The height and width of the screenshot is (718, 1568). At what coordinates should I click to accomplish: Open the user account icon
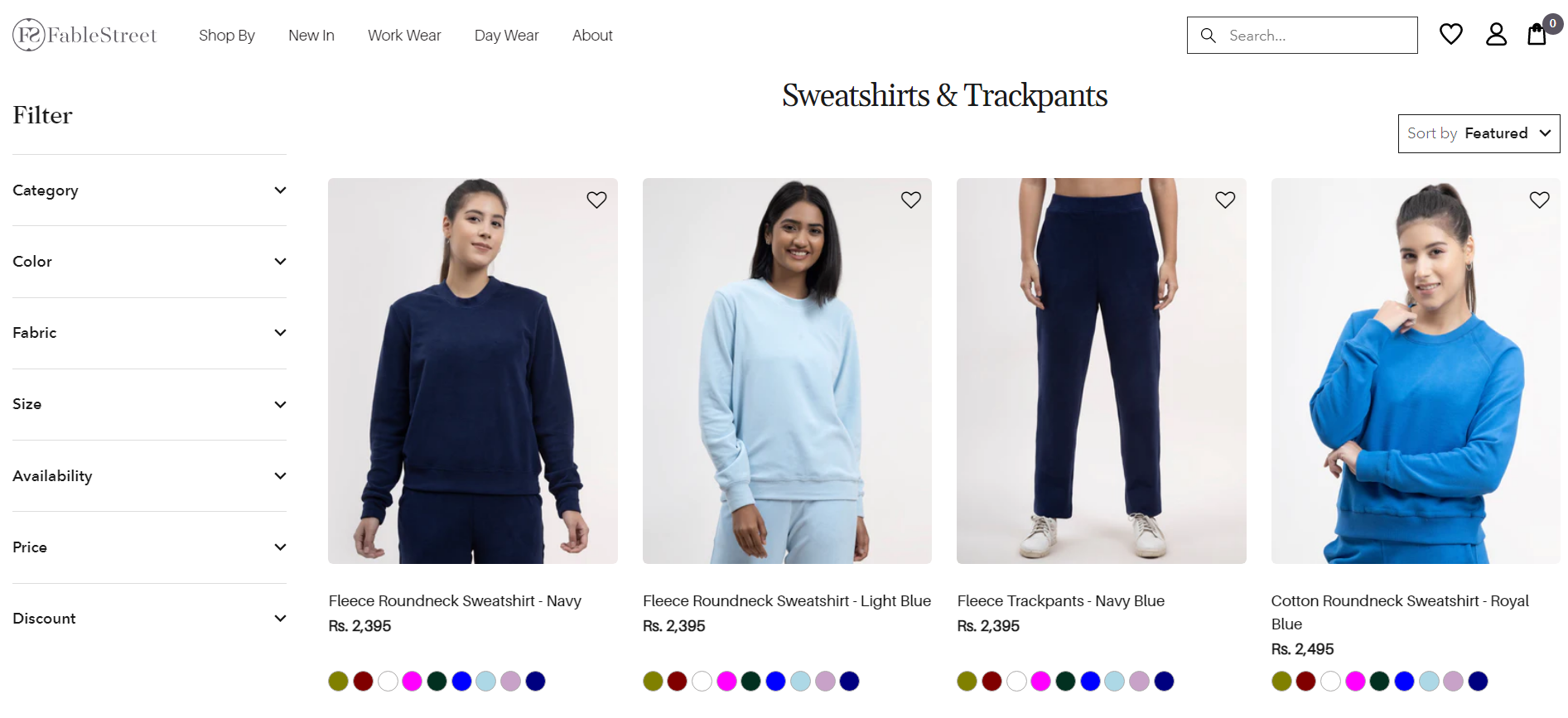(x=1496, y=34)
